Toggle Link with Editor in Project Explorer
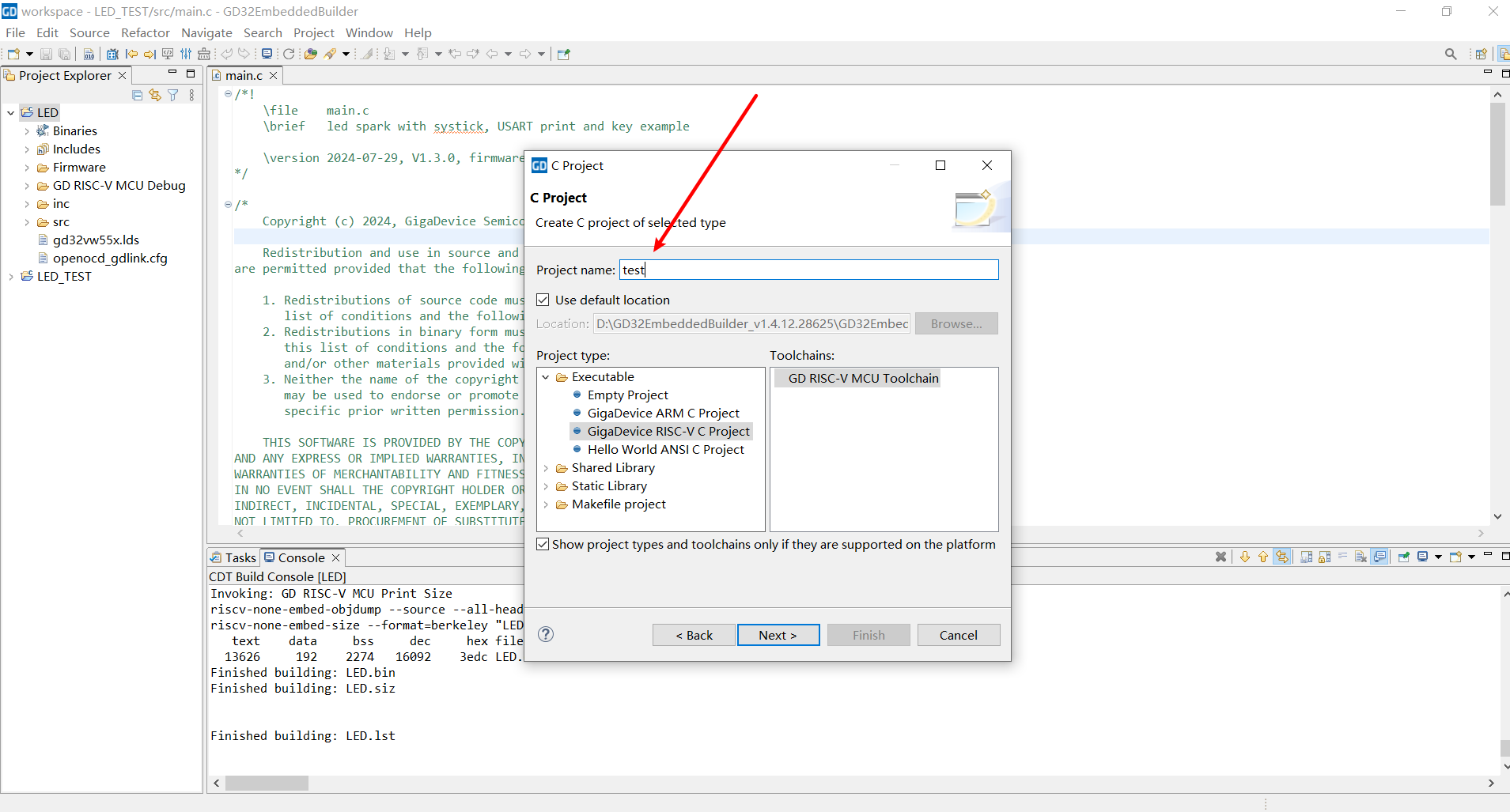 [155, 95]
